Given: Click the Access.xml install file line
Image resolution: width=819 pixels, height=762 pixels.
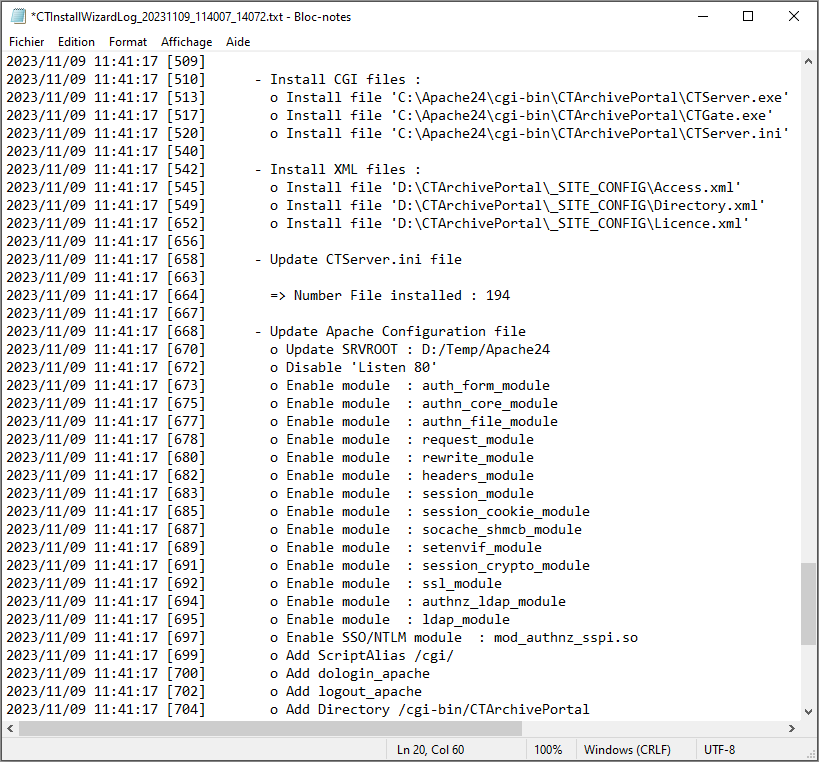Looking at the screenshot, I should pyautogui.click(x=506, y=187).
